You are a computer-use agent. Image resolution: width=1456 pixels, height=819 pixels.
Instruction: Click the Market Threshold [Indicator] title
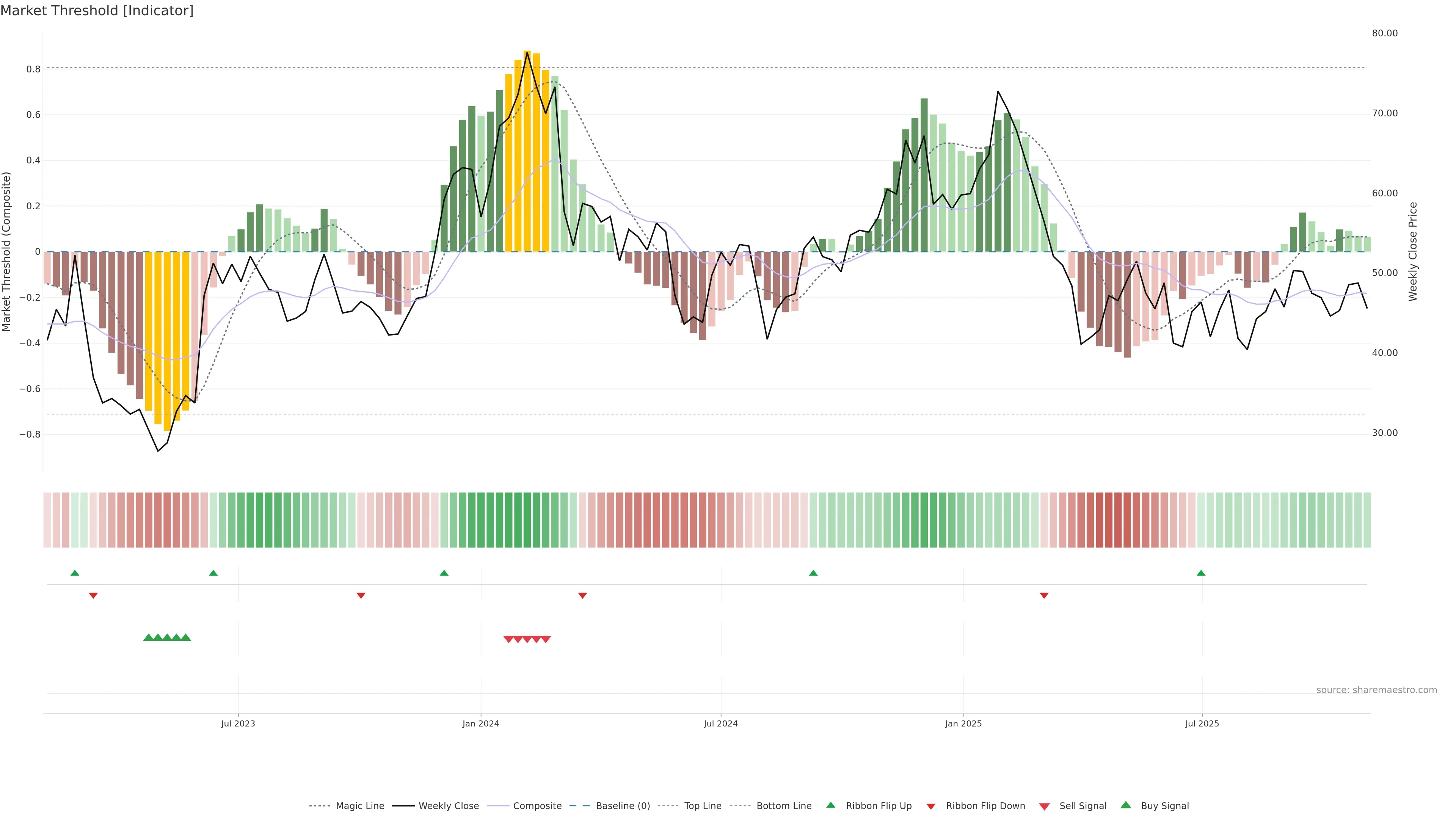pos(97,11)
